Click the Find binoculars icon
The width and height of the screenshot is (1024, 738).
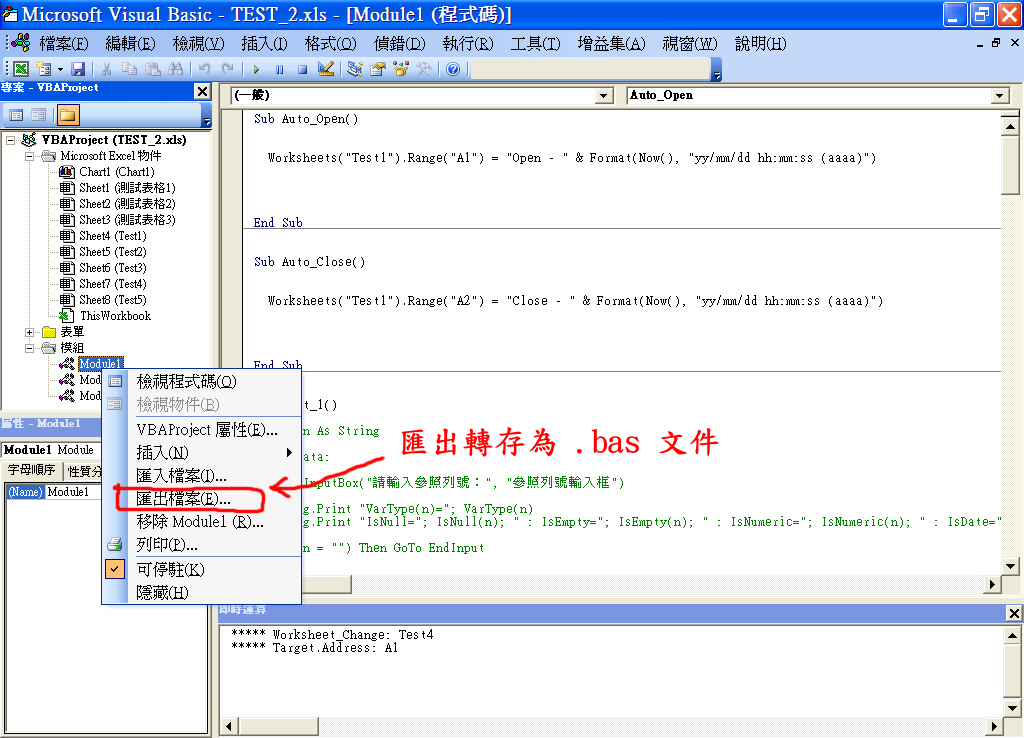coord(176,69)
